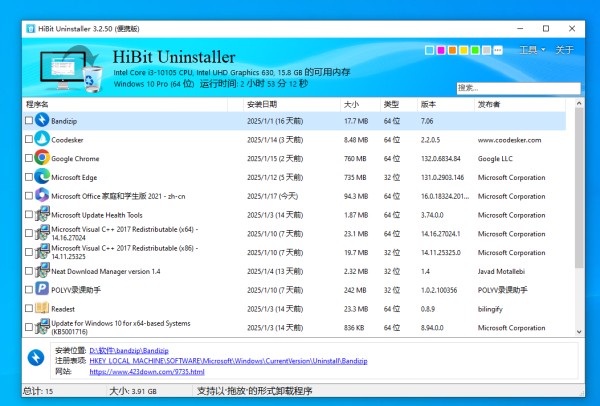Check the Neat Download Manager checkbox
This screenshot has height=406, width=600.
[29, 271]
